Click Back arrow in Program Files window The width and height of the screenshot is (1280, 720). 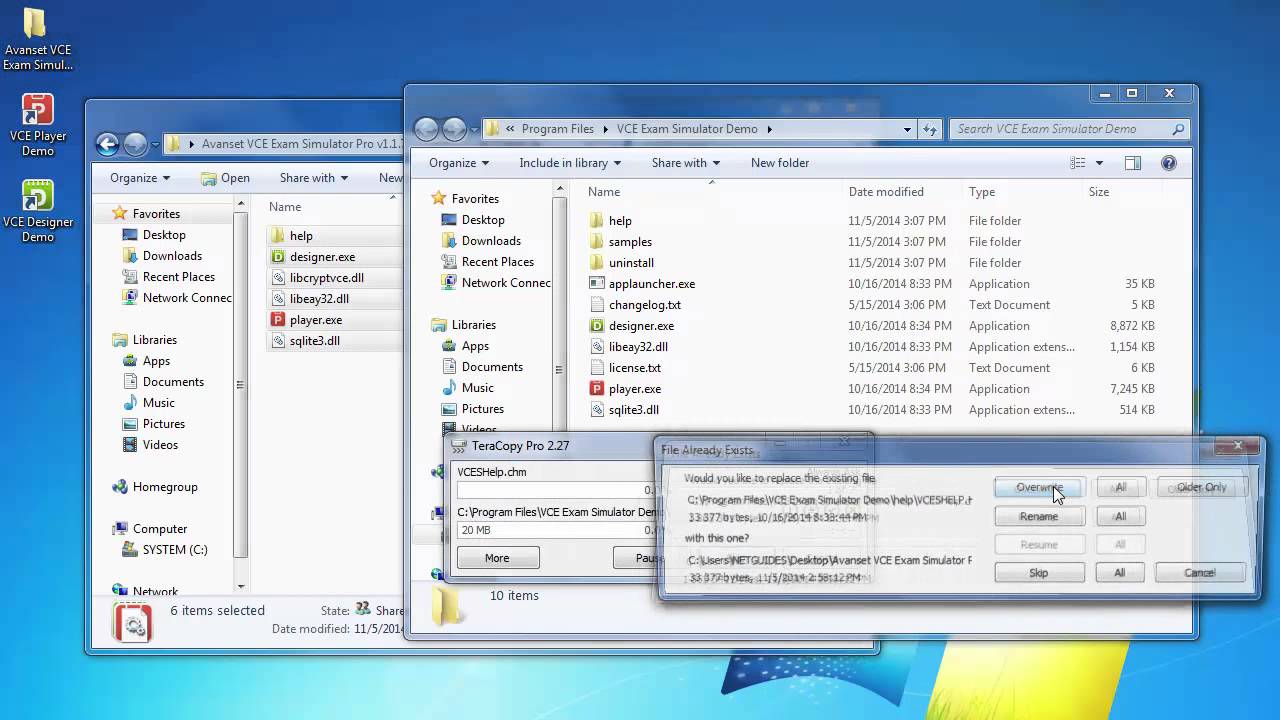[x=427, y=129]
